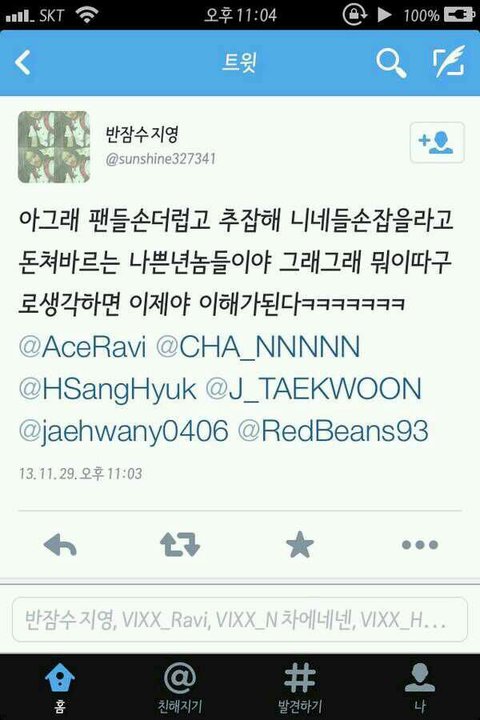480x720 pixels.
Task: Open more options three-dot icon
Action: click(420, 545)
